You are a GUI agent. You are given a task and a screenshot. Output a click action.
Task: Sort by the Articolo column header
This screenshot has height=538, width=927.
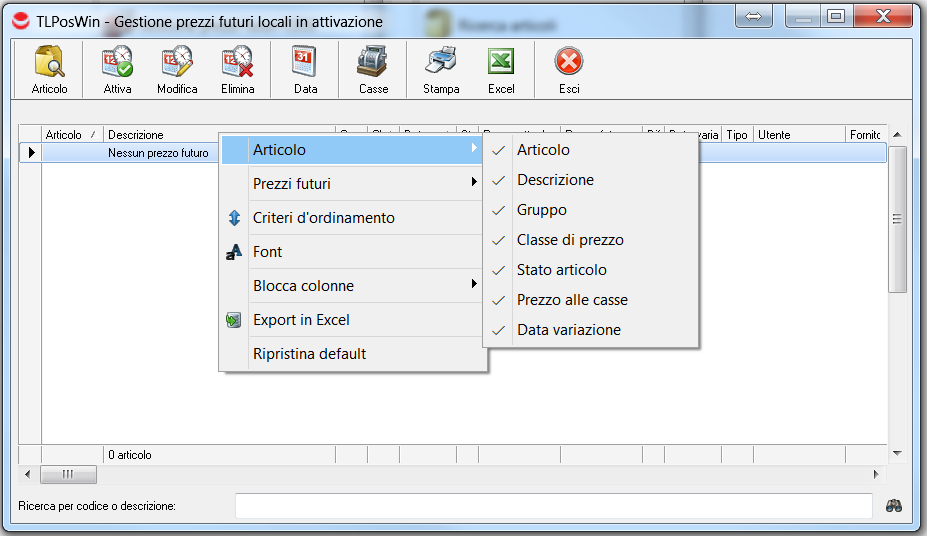(x=72, y=135)
